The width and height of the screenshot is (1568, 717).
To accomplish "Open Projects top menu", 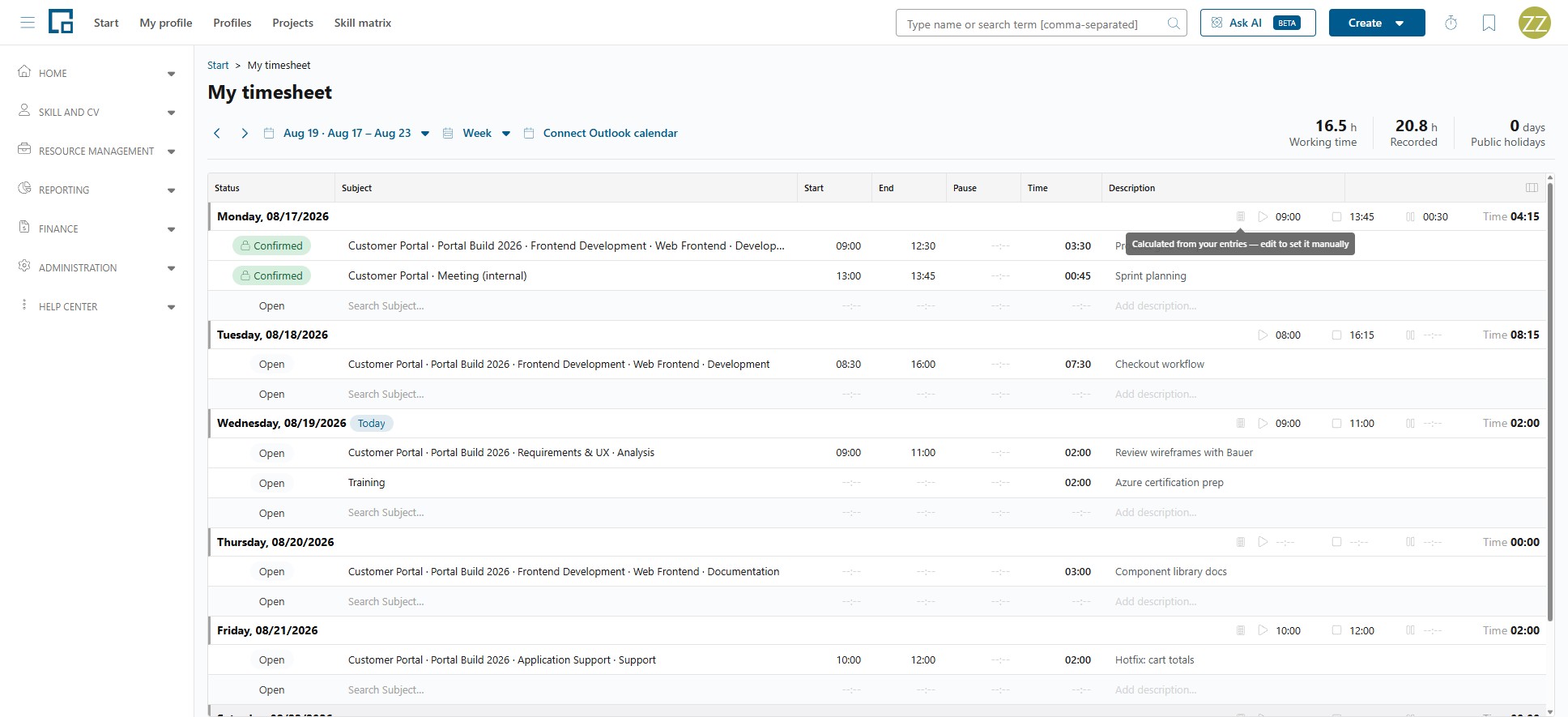I will coord(292,23).
